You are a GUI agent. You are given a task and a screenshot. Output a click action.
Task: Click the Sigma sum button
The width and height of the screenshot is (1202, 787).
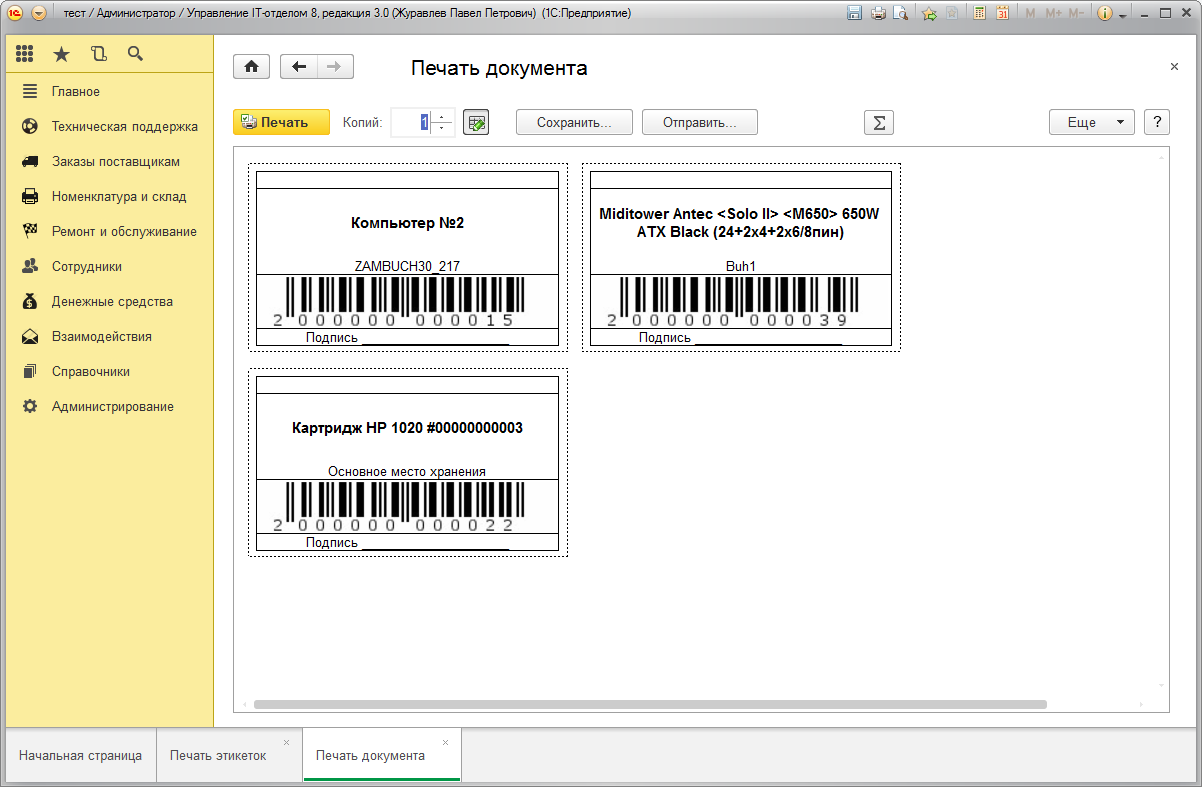pos(879,122)
